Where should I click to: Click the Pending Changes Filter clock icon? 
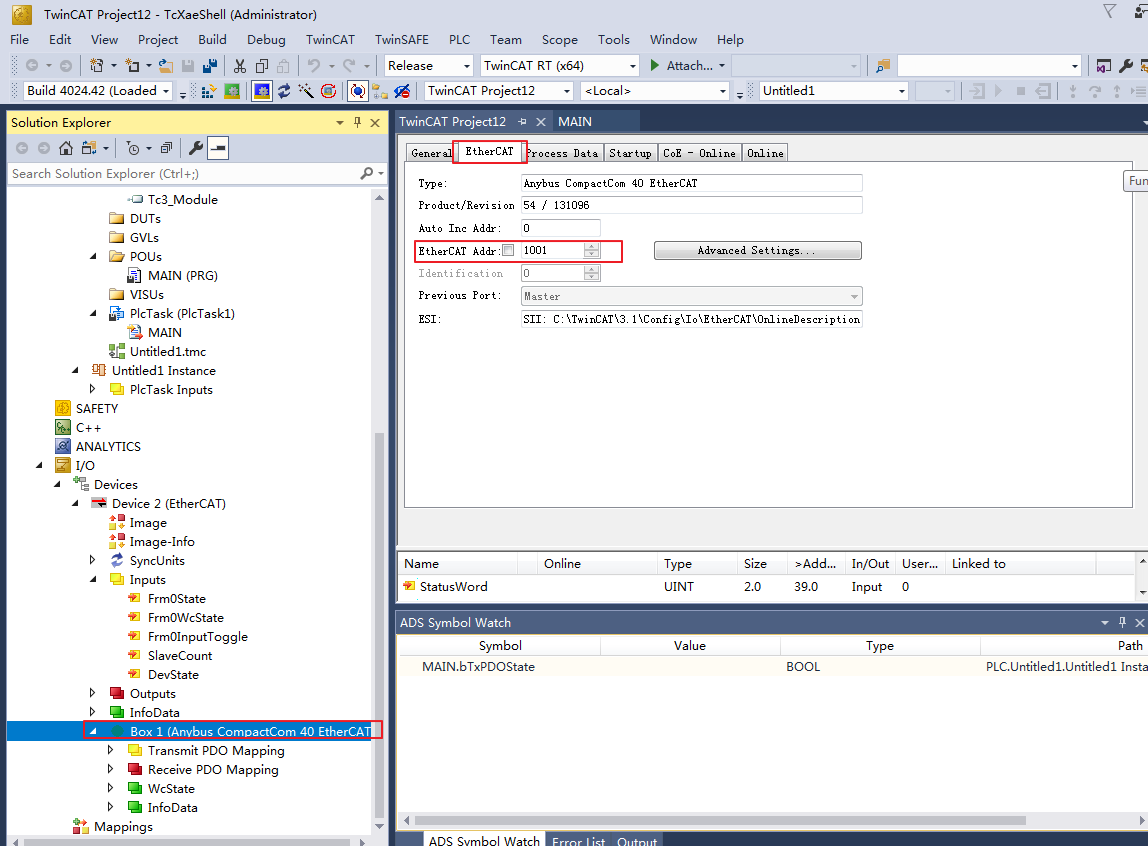(x=133, y=148)
